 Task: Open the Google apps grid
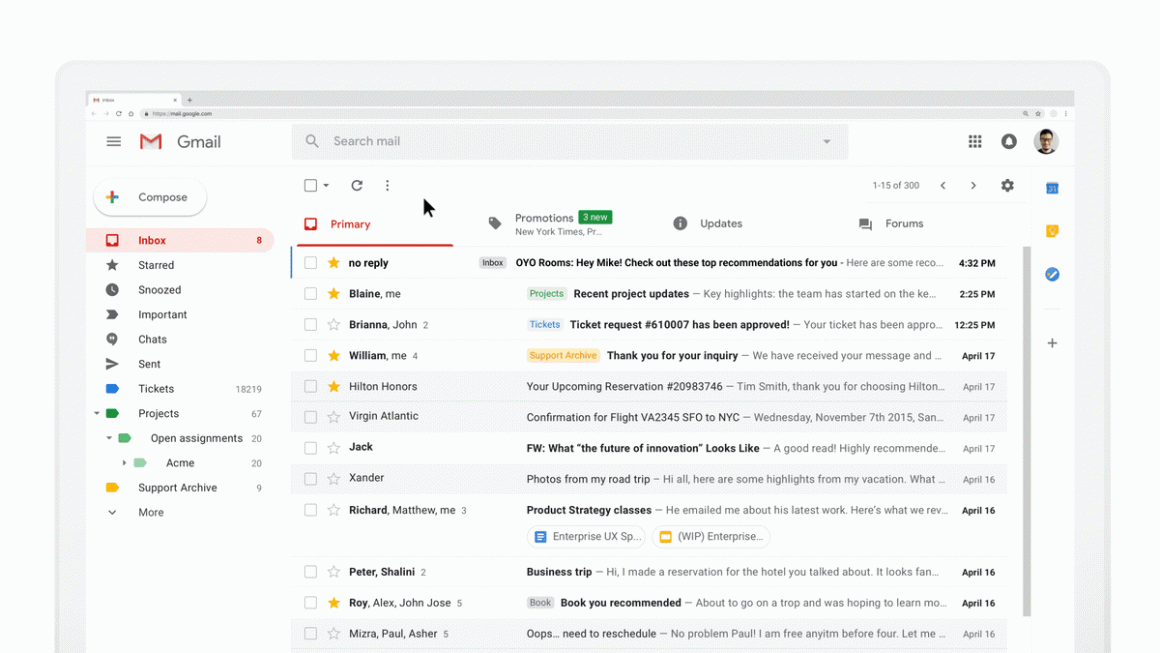(x=975, y=141)
